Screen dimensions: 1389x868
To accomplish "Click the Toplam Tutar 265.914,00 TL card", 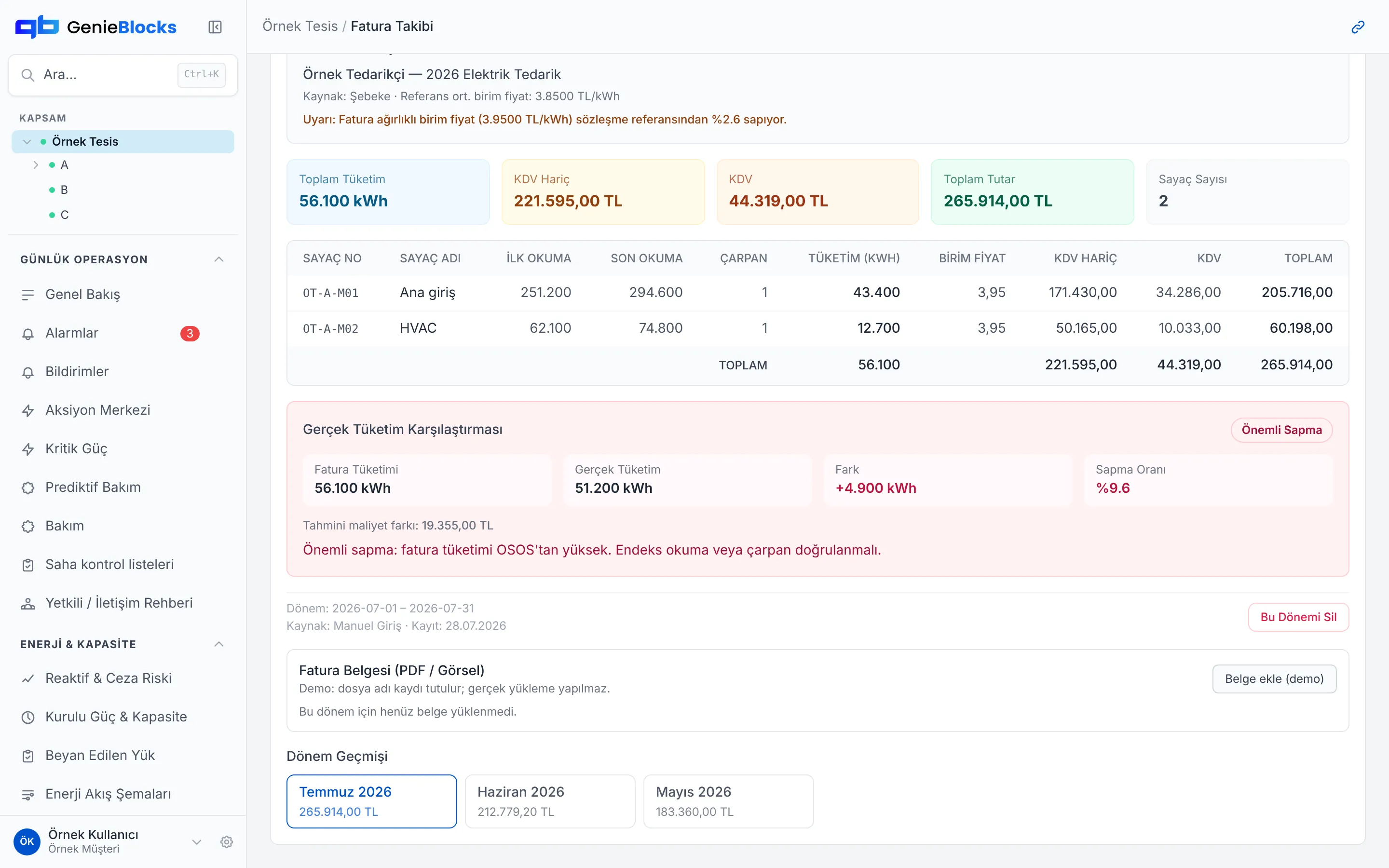I will 1032,192.
